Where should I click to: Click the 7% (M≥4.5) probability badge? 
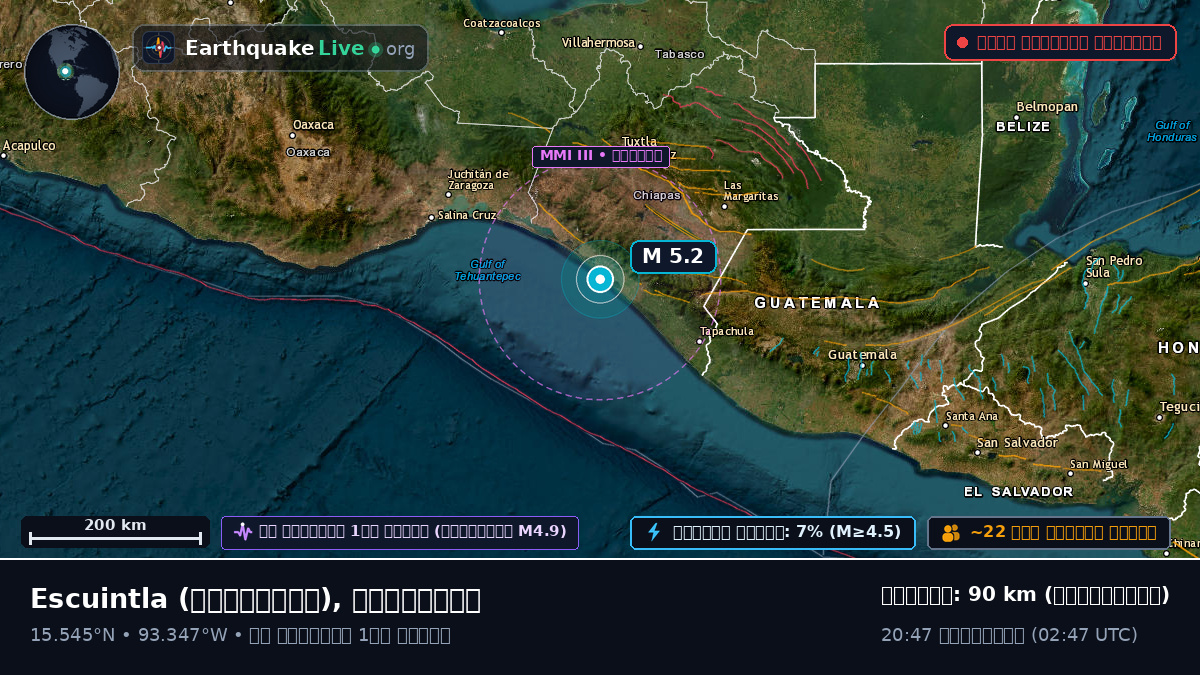(x=773, y=533)
